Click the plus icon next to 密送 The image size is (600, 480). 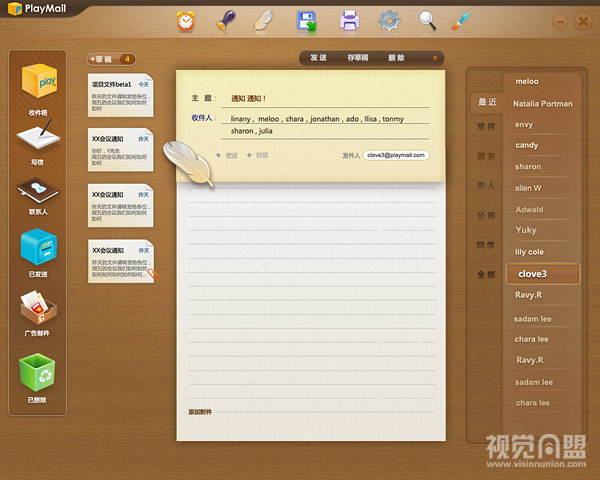(218, 155)
